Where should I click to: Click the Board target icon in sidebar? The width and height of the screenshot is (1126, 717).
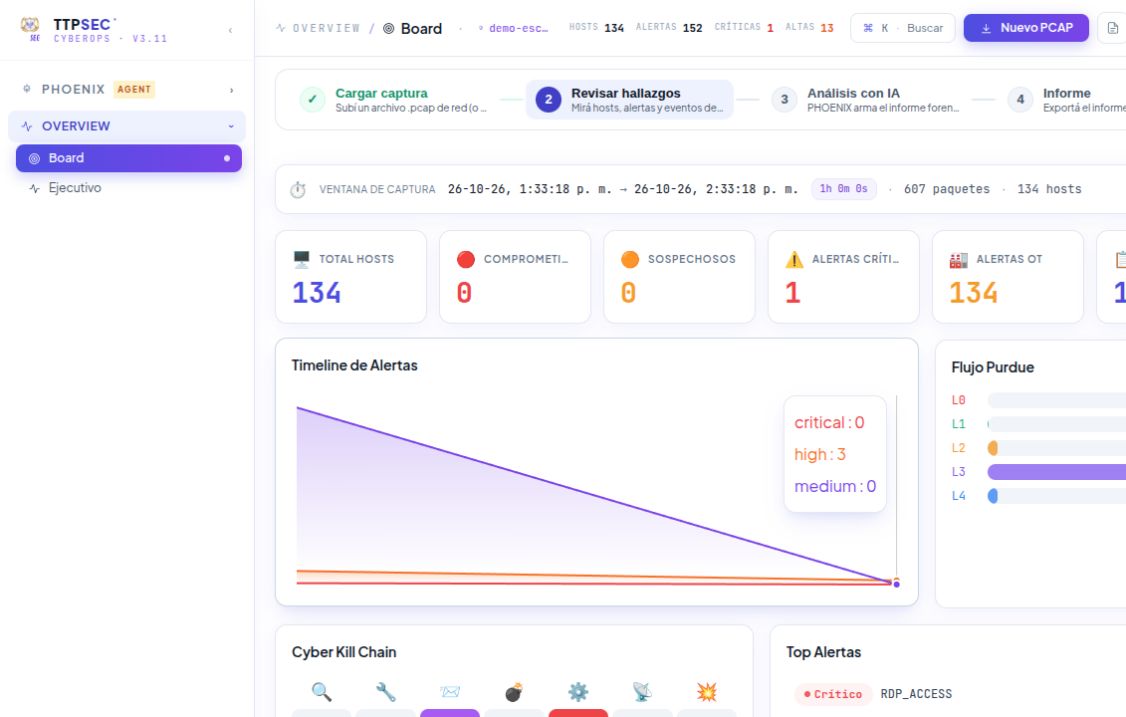(x=34, y=158)
